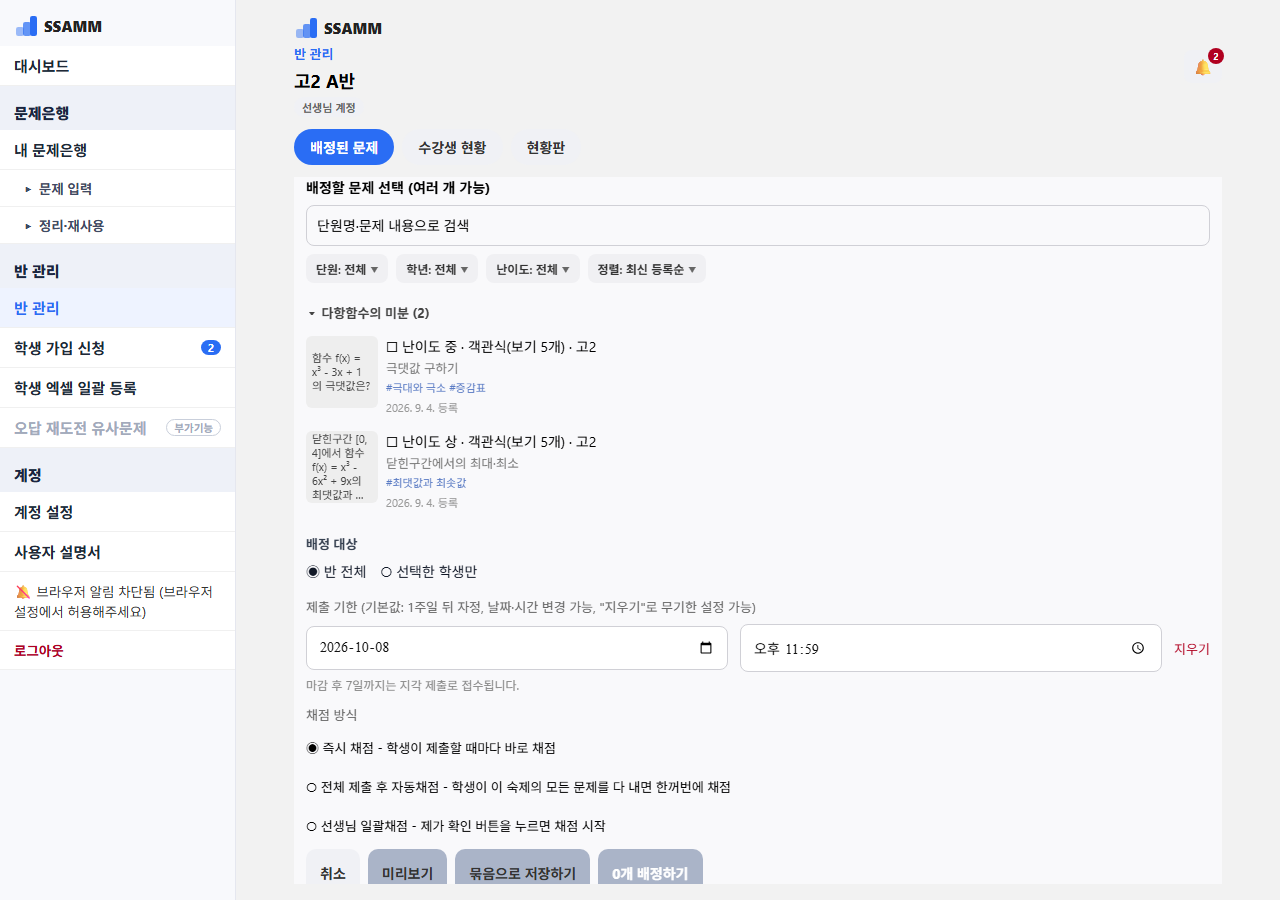Switch to the 수강생 현황 tab

pyautogui.click(x=452, y=147)
